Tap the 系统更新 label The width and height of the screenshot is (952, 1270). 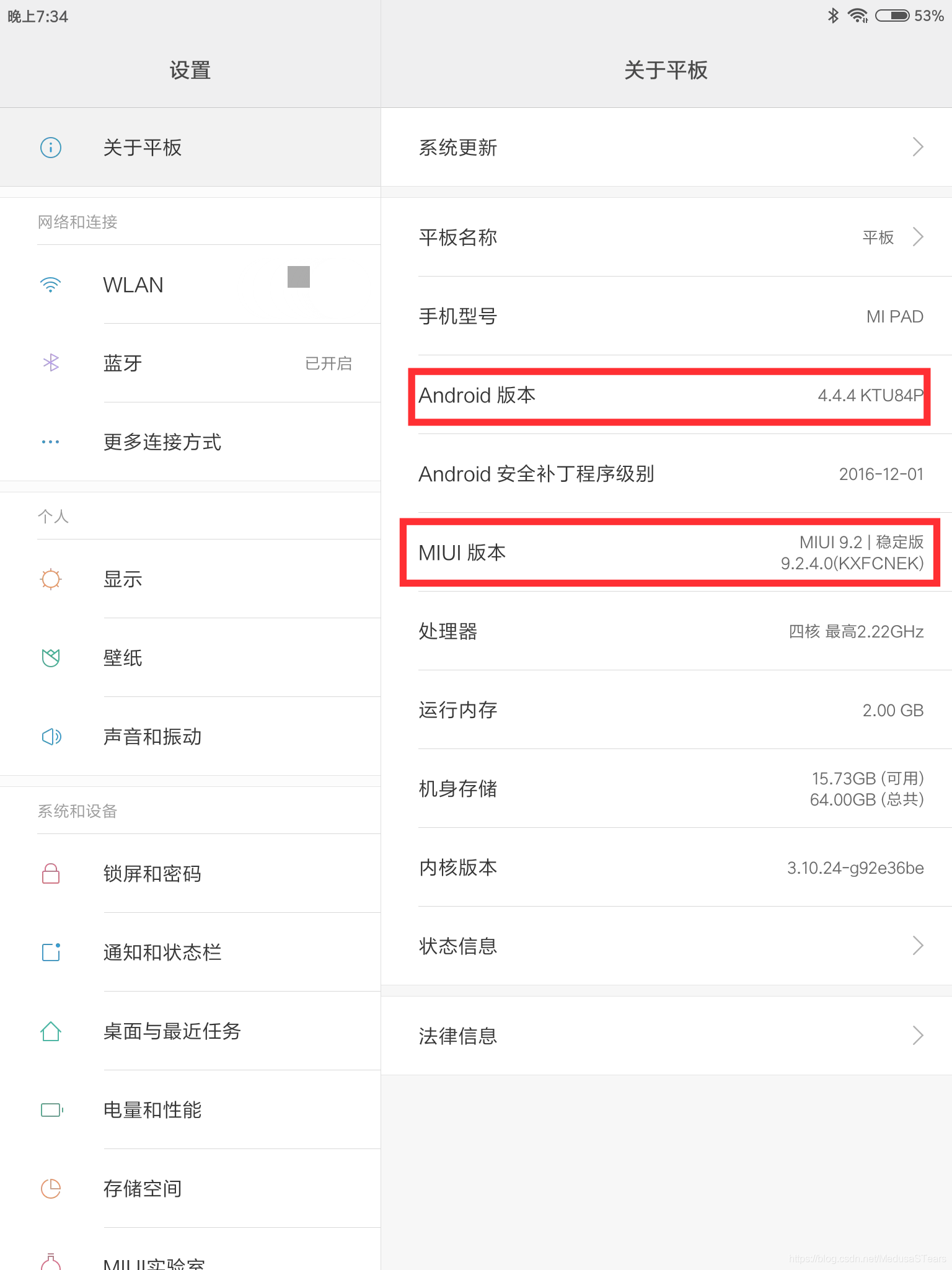click(x=458, y=148)
